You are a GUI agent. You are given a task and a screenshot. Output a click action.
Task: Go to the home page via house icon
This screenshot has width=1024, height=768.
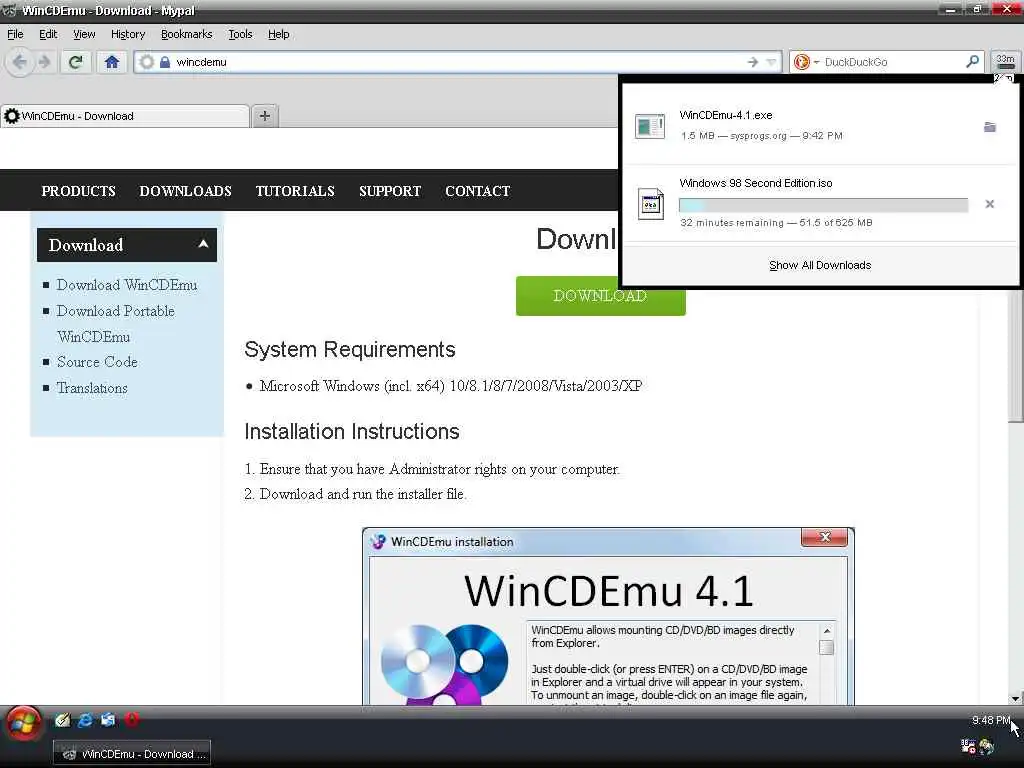click(112, 62)
